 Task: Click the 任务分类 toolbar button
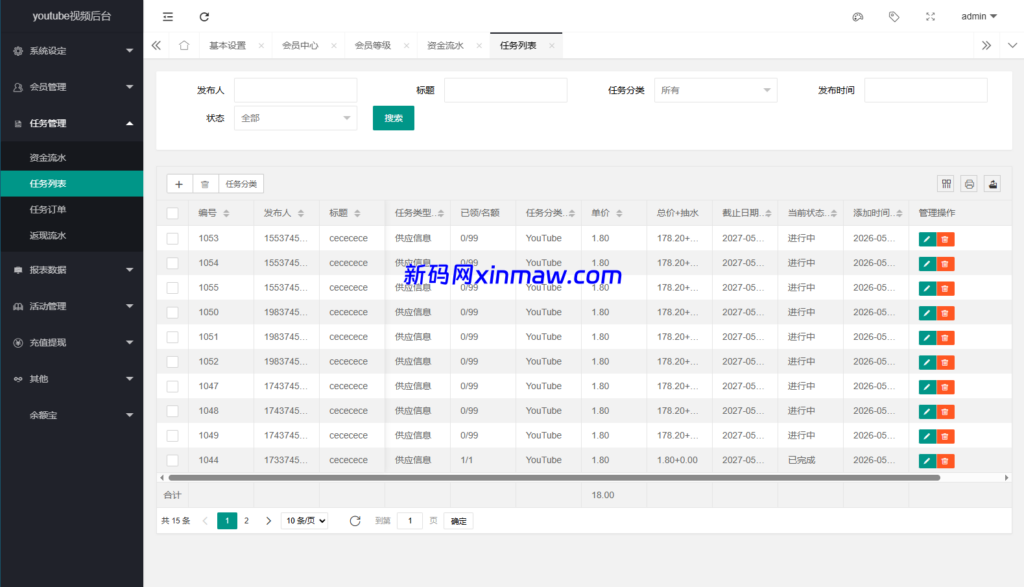241,184
